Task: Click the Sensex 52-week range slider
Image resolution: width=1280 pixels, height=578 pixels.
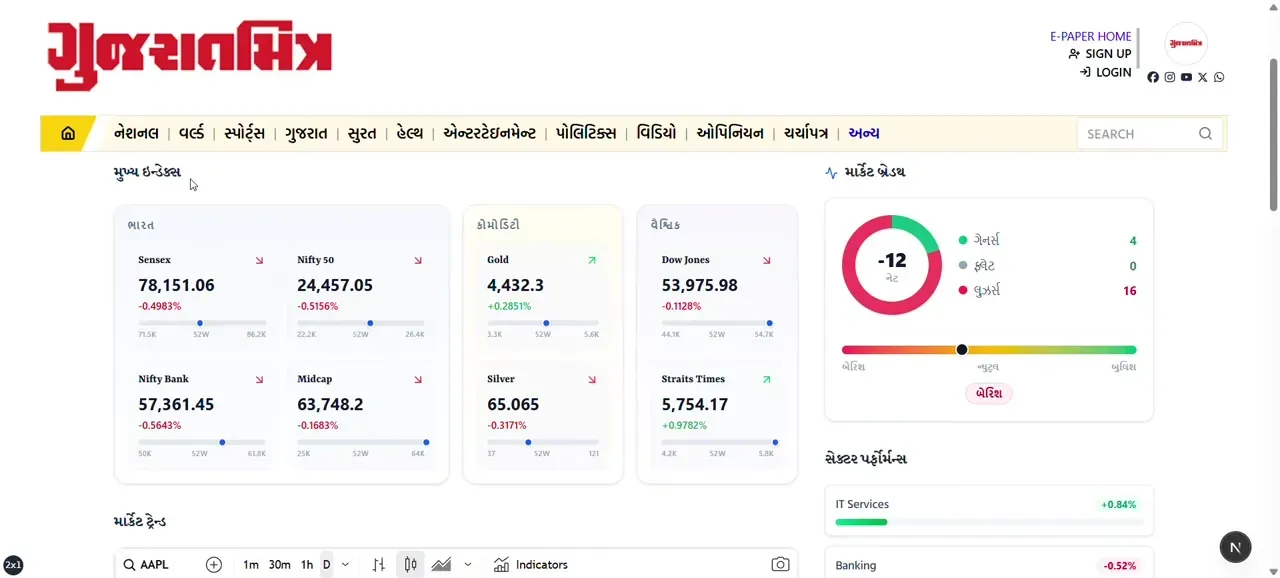Action: click(202, 323)
